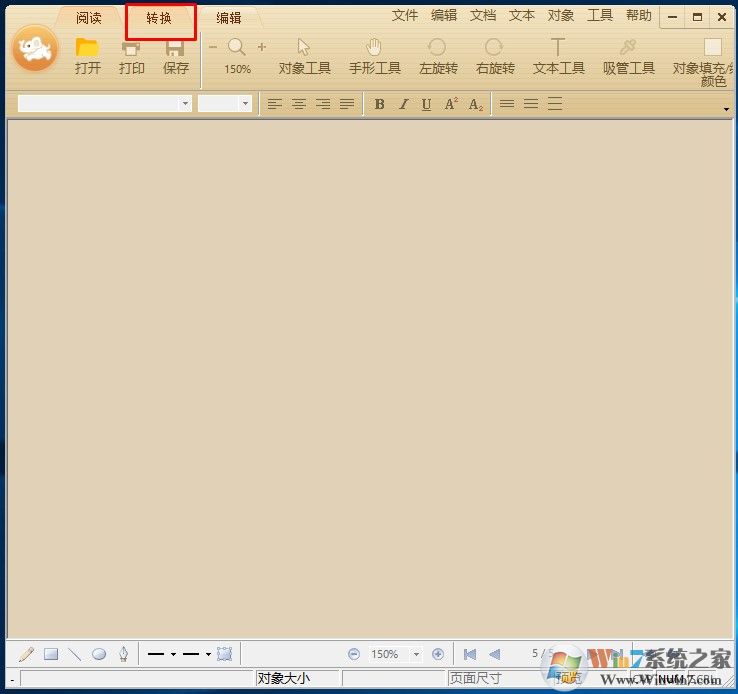Select the 文本工具 text tool
The image size is (738, 694).
tap(558, 47)
